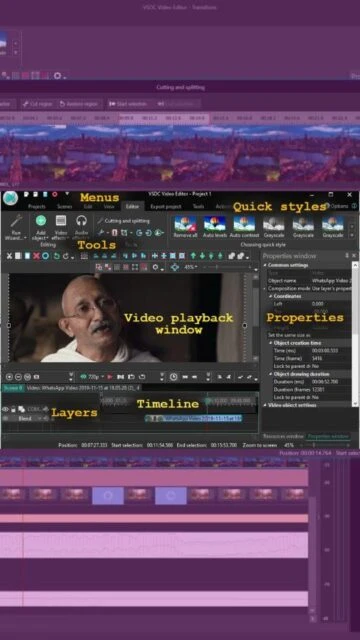Click the Options gear icon at top right
Screen dimensions: 360x640
(327, 206)
